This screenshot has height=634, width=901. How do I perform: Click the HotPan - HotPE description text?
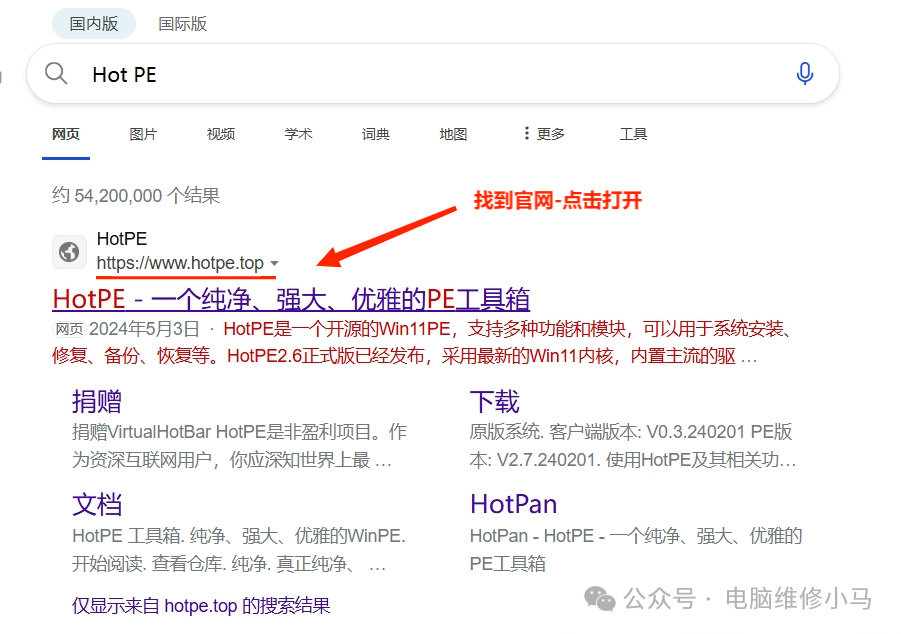[x=636, y=550]
